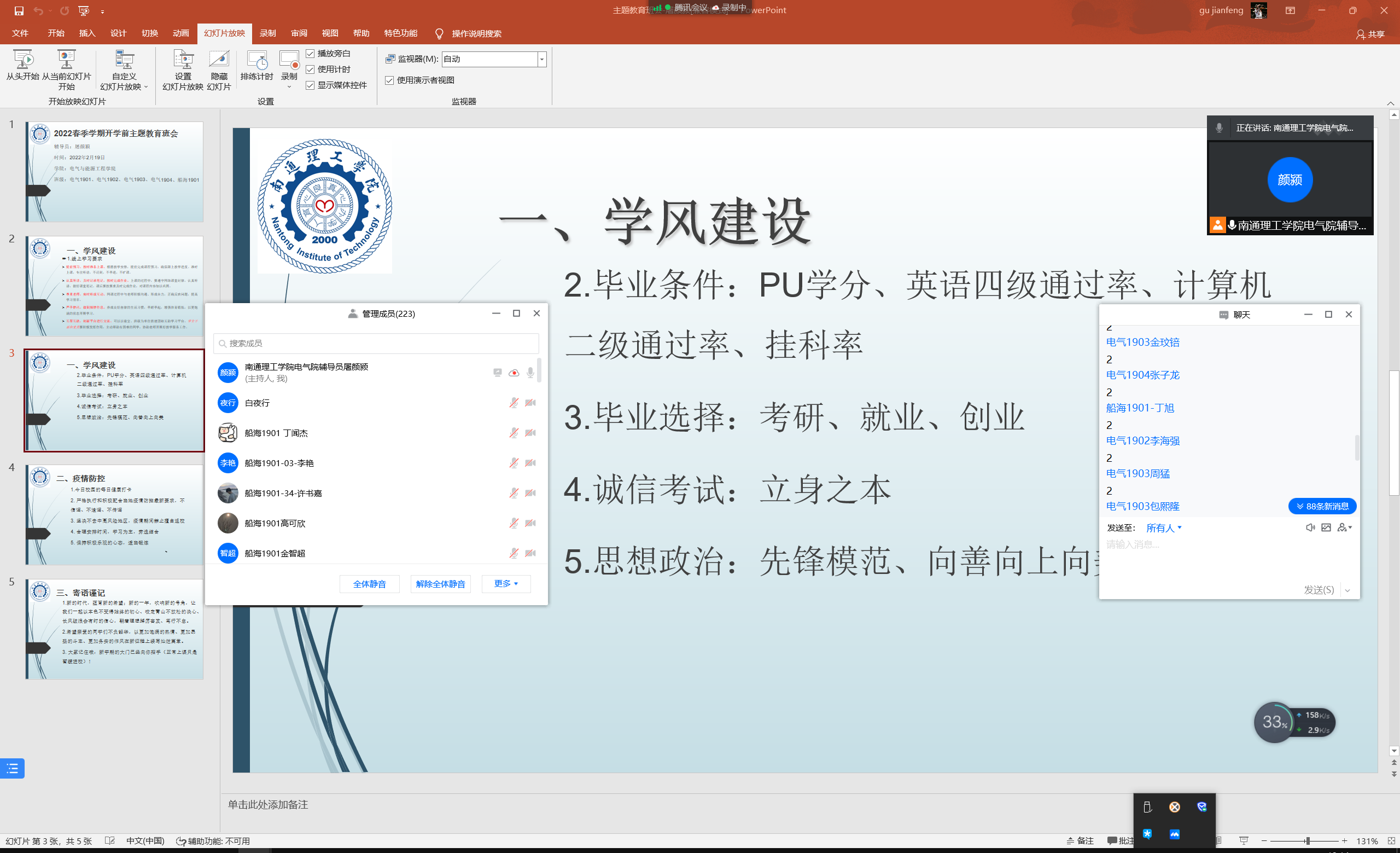Click the save icon in title bar
Screen dimensions: 1400x853
[19, 10]
